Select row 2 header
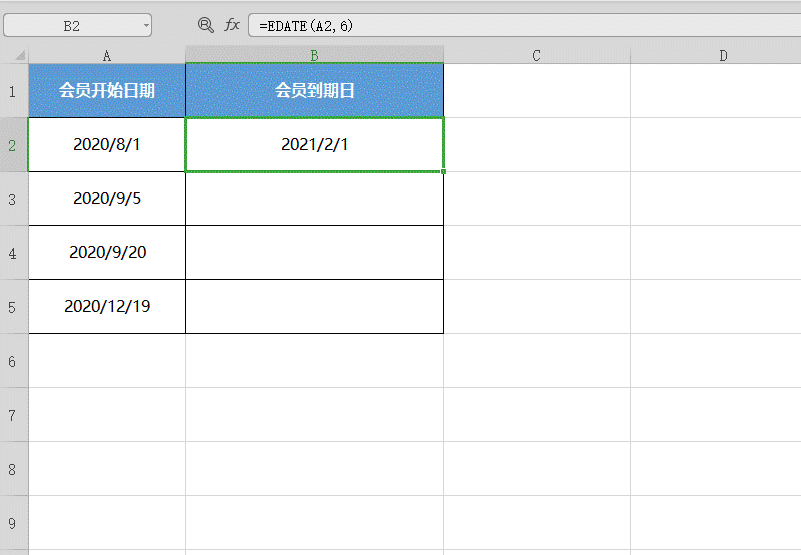This screenshot has width=801, height=555. point(14,145)
